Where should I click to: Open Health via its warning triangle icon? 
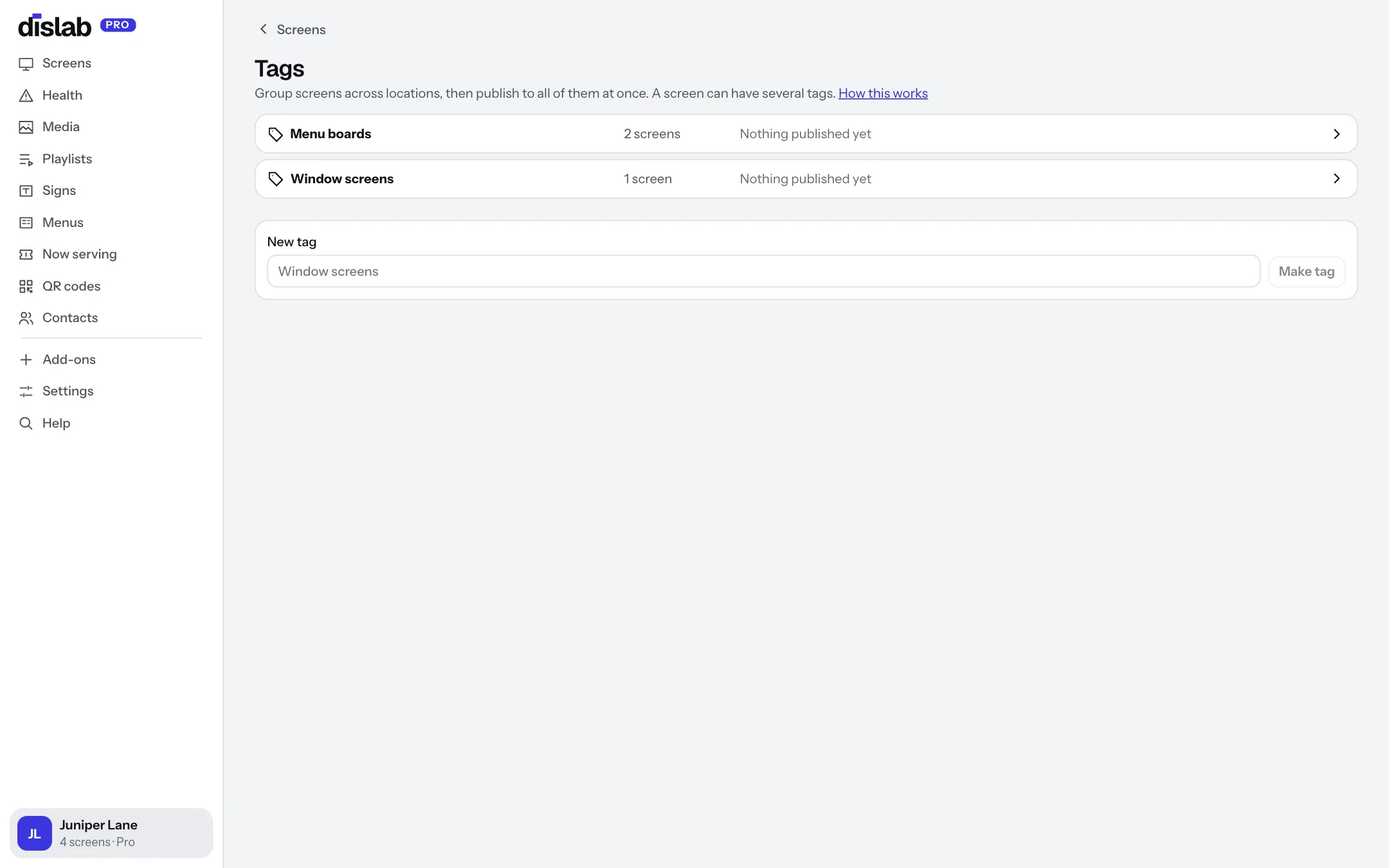point(26,96)
